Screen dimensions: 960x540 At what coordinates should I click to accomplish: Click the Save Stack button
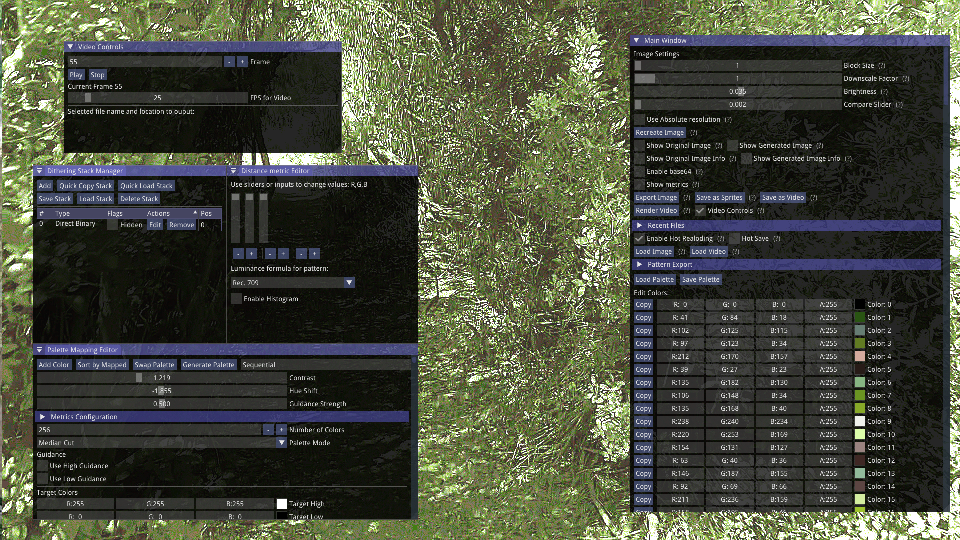click(x=54, y=198)
